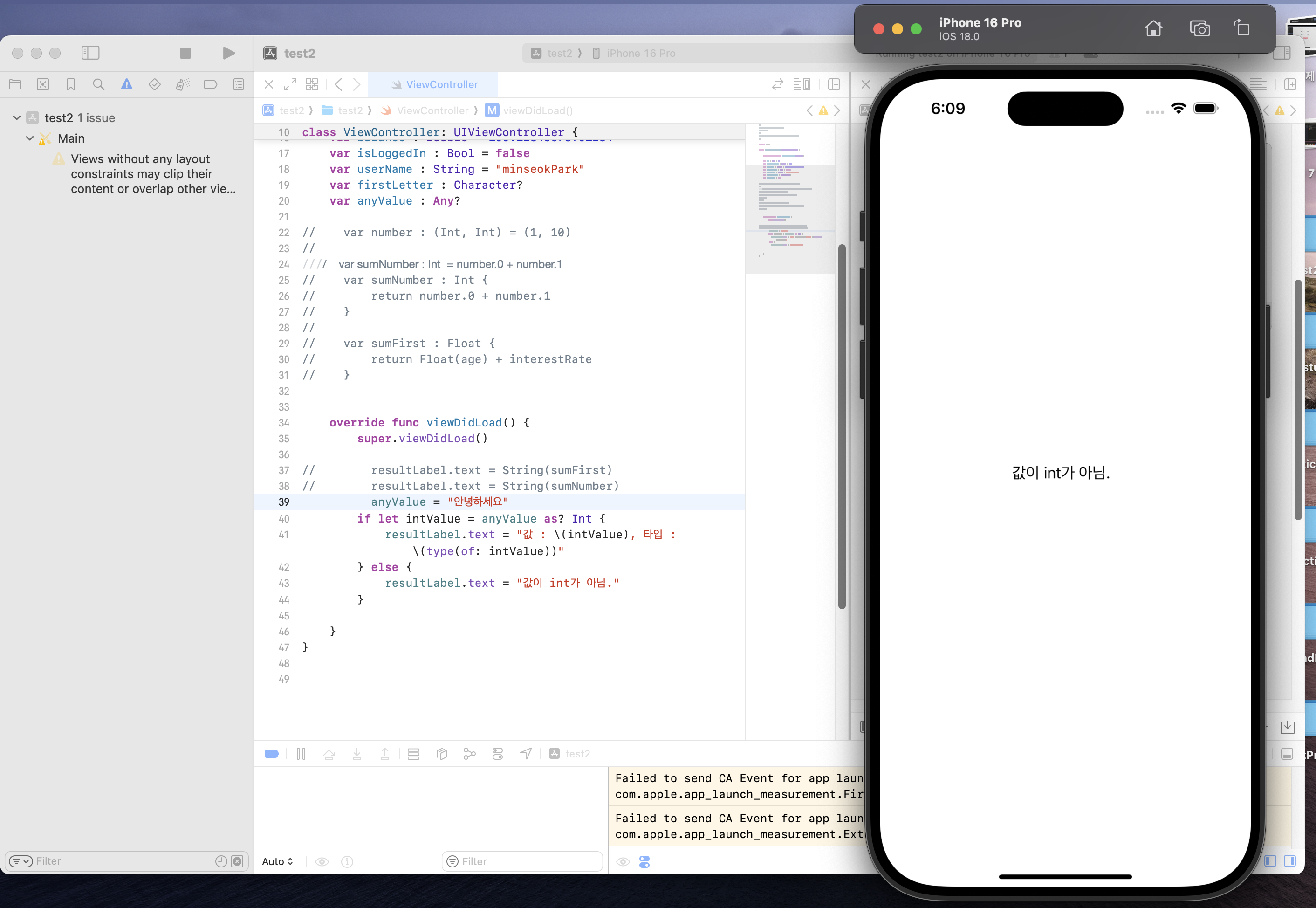Click the iPhone 16 Pro destination selector
Image resolution: width=1316 pixels, height=908 pixels.
coord(640,54)
